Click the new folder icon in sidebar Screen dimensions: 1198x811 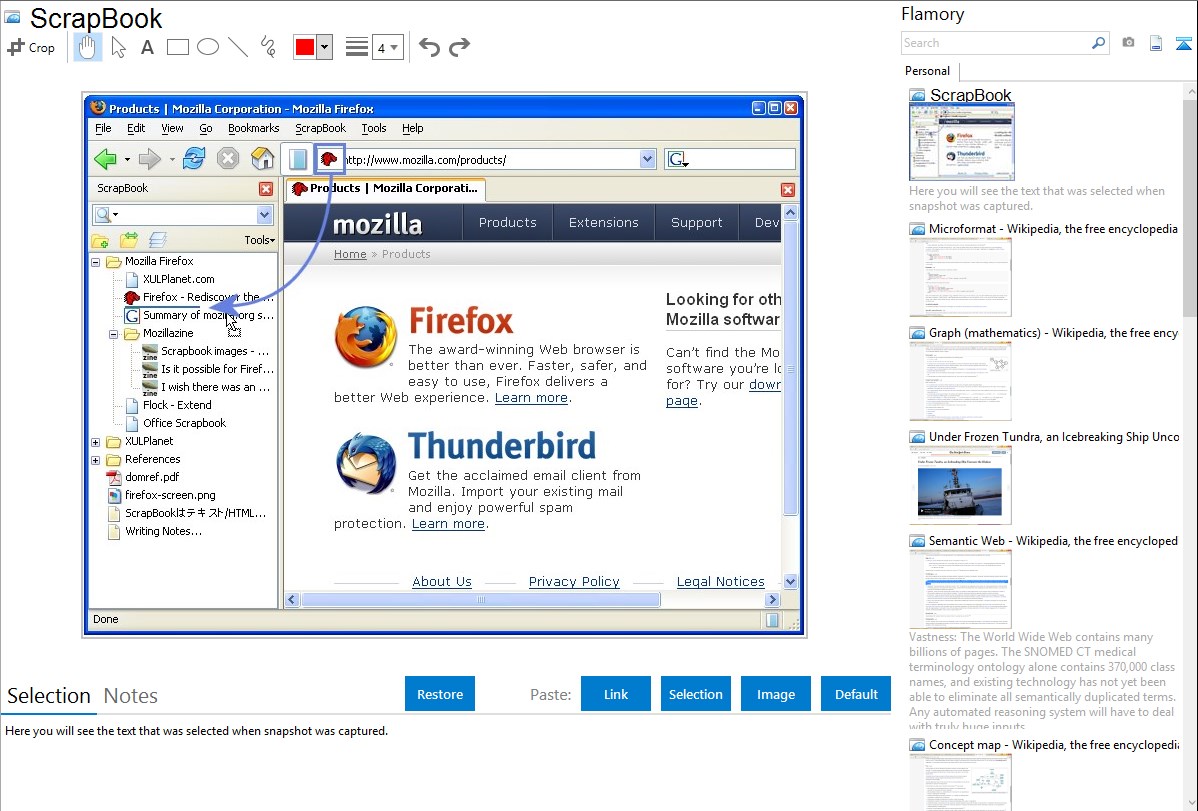(100, 241)
